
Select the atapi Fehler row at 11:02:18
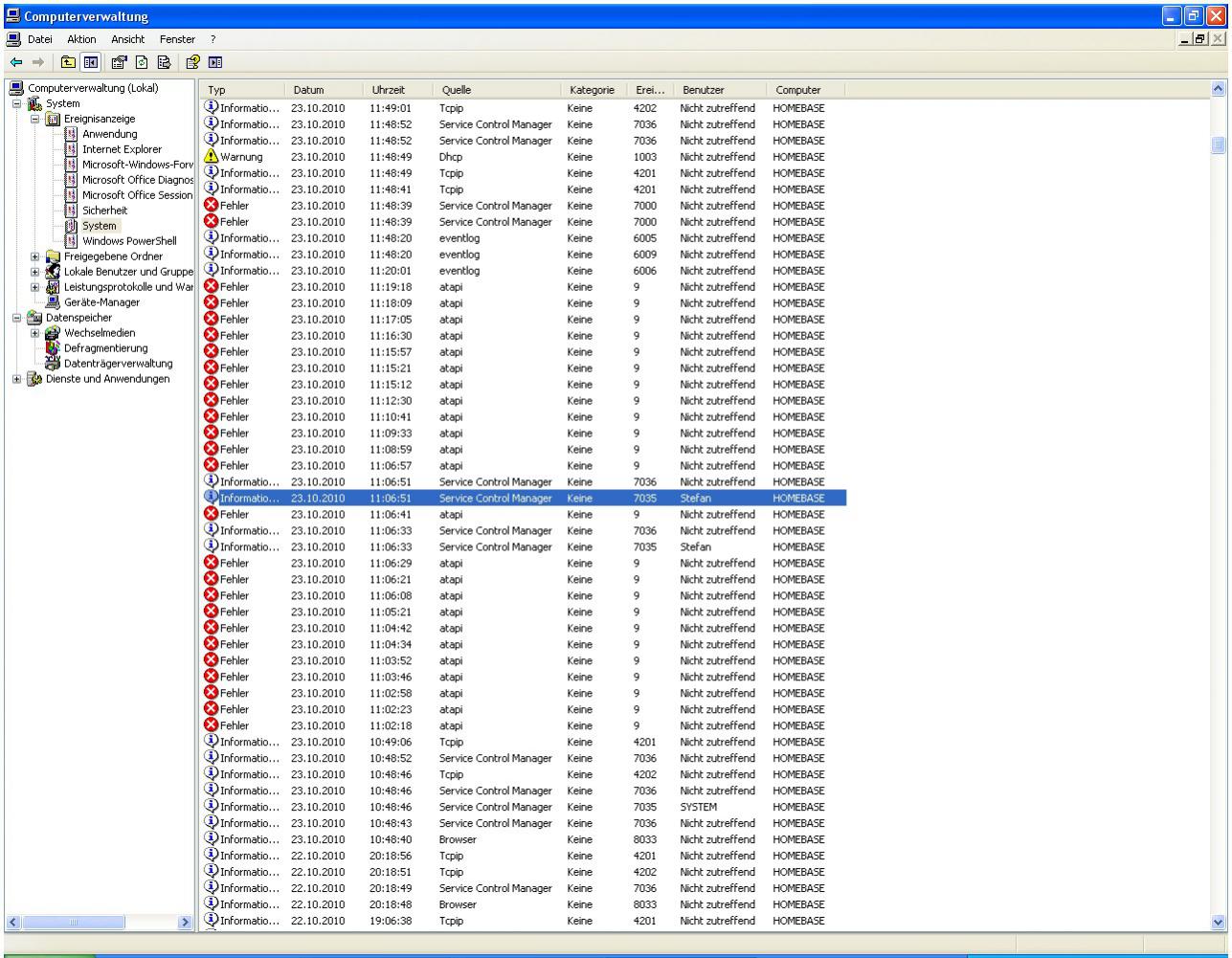[525, 725]
